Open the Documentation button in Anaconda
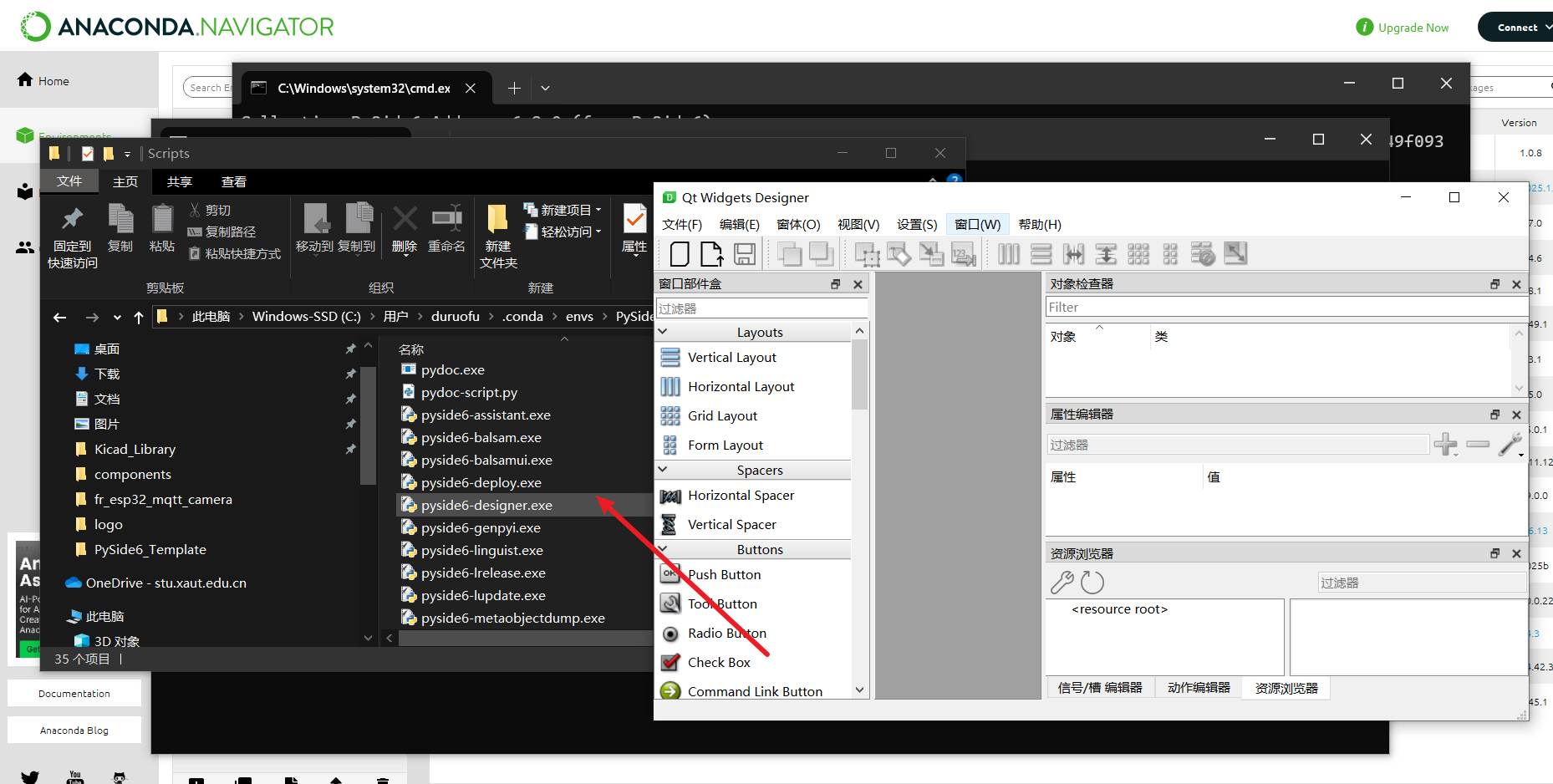Image resolution: width=1553 pixels, height=784 pixels. coord(74,694)
